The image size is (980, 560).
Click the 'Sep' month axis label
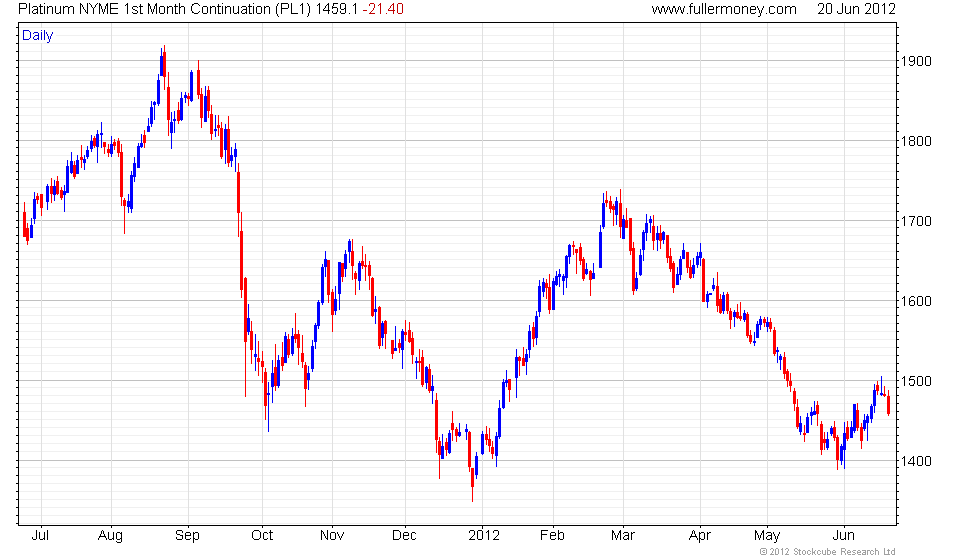tap(188, 536)
